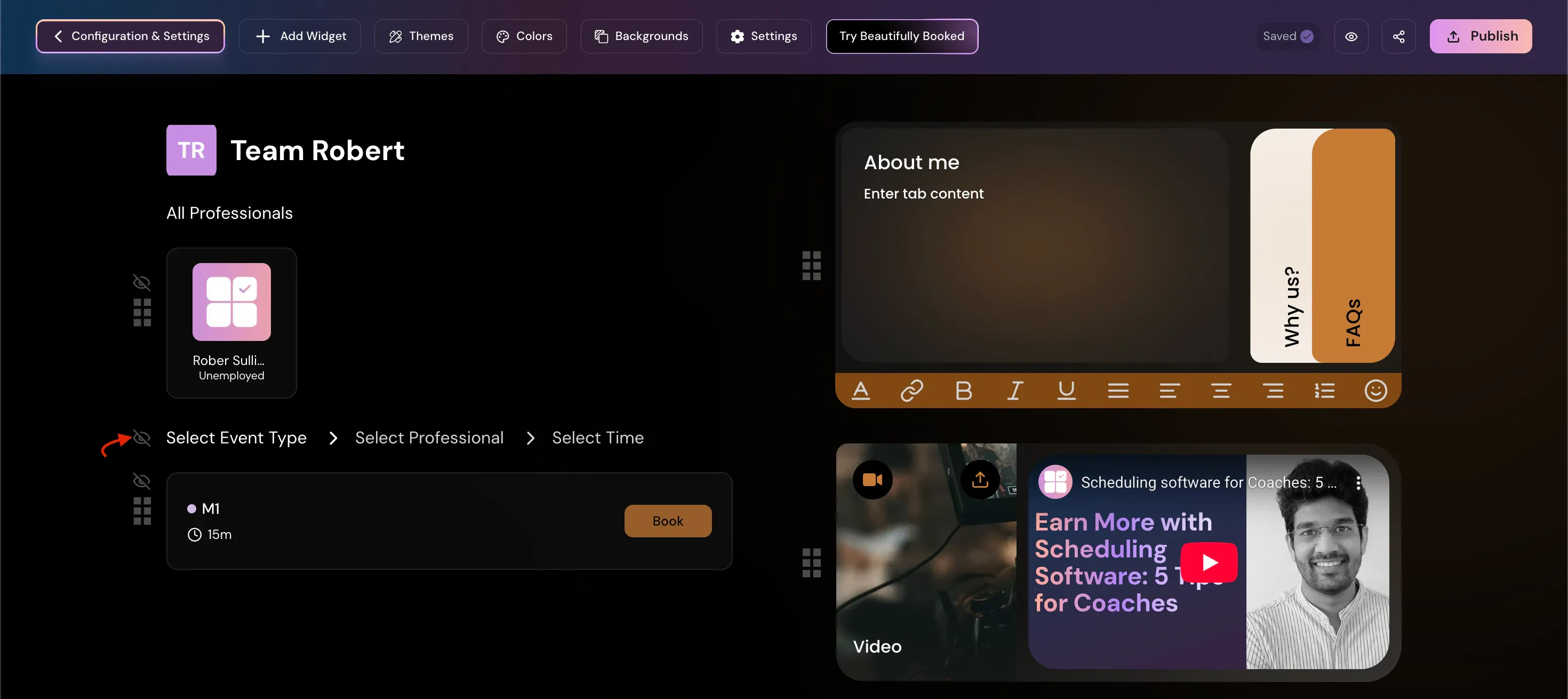
Task: Open the emoji picker icon
Action: tap(1375, 390)
